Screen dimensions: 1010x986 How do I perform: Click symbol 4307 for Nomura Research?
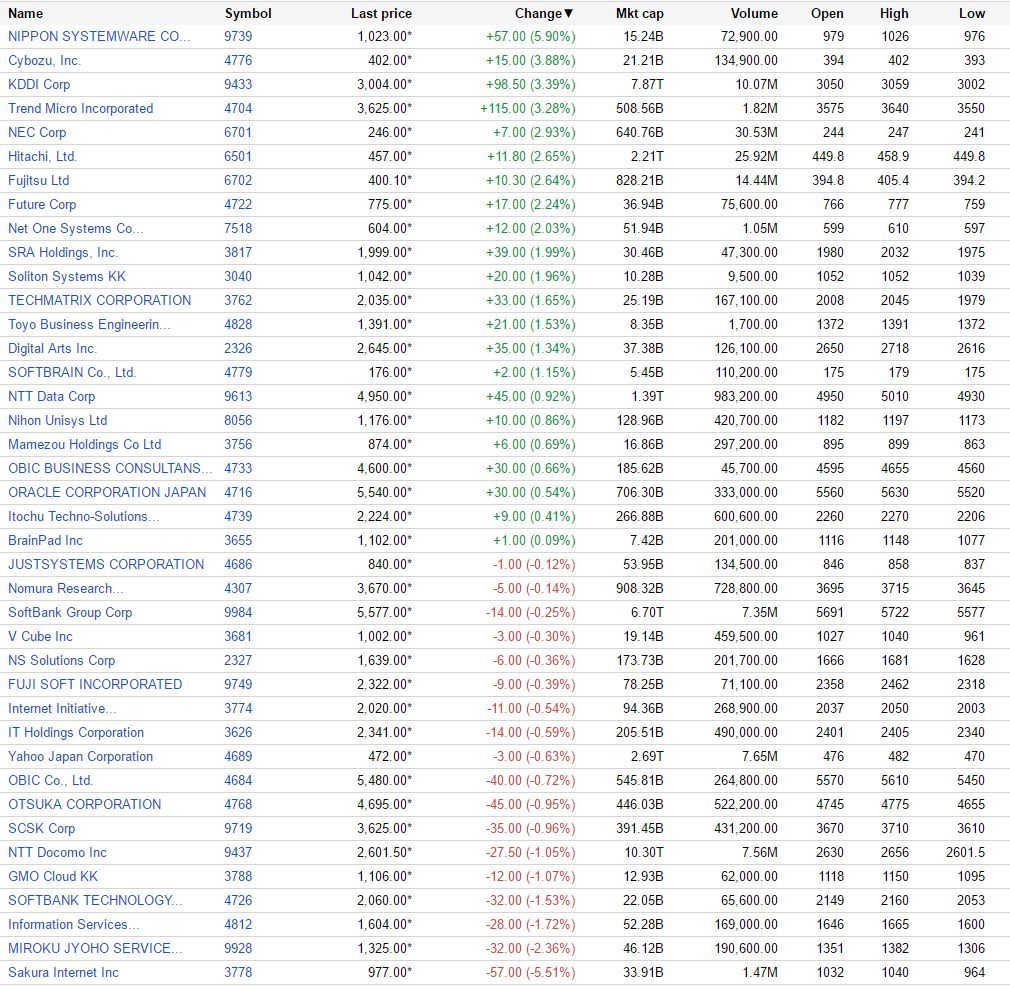(238, 589)
